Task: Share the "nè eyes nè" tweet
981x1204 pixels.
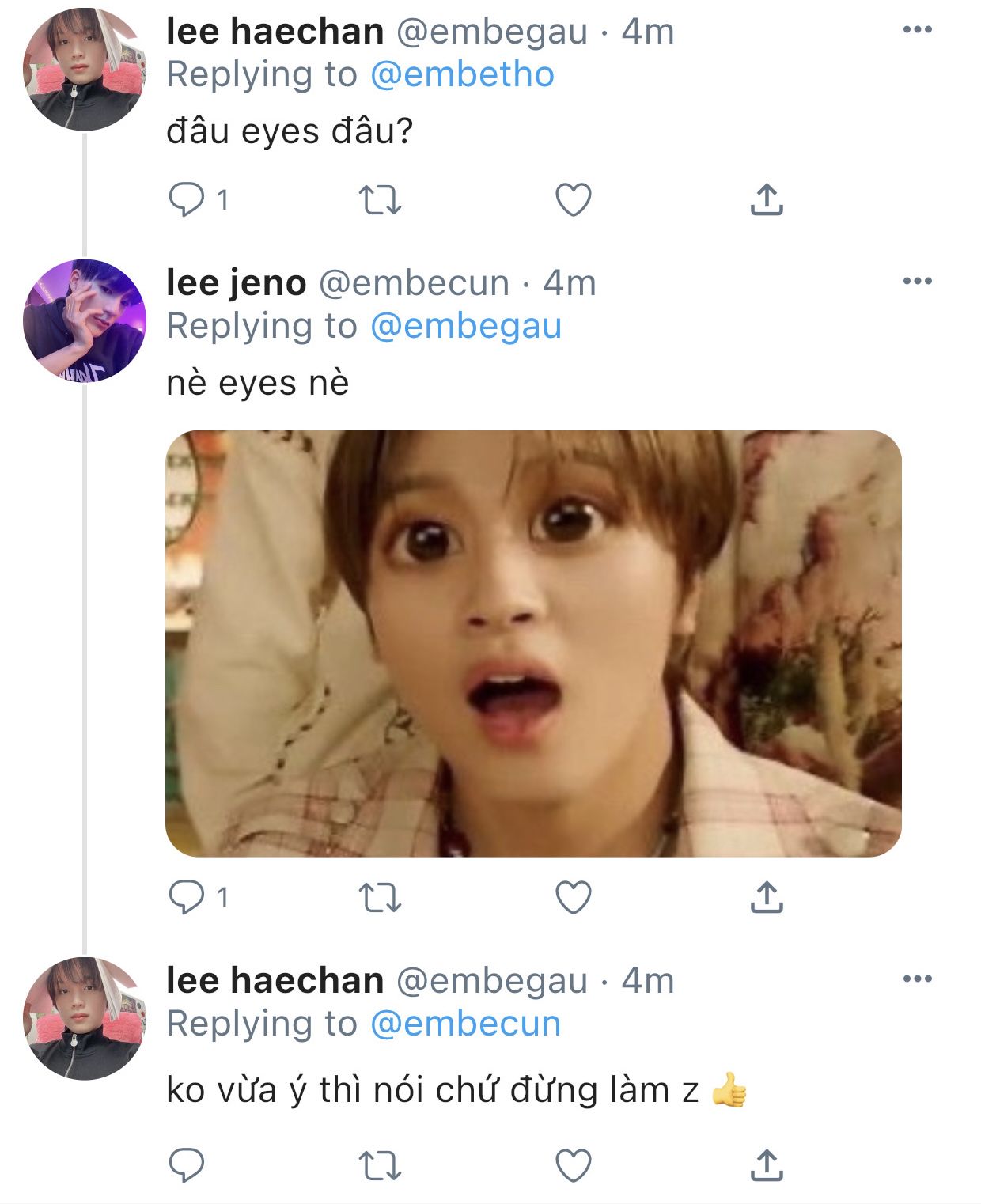Action: [766, 897]
